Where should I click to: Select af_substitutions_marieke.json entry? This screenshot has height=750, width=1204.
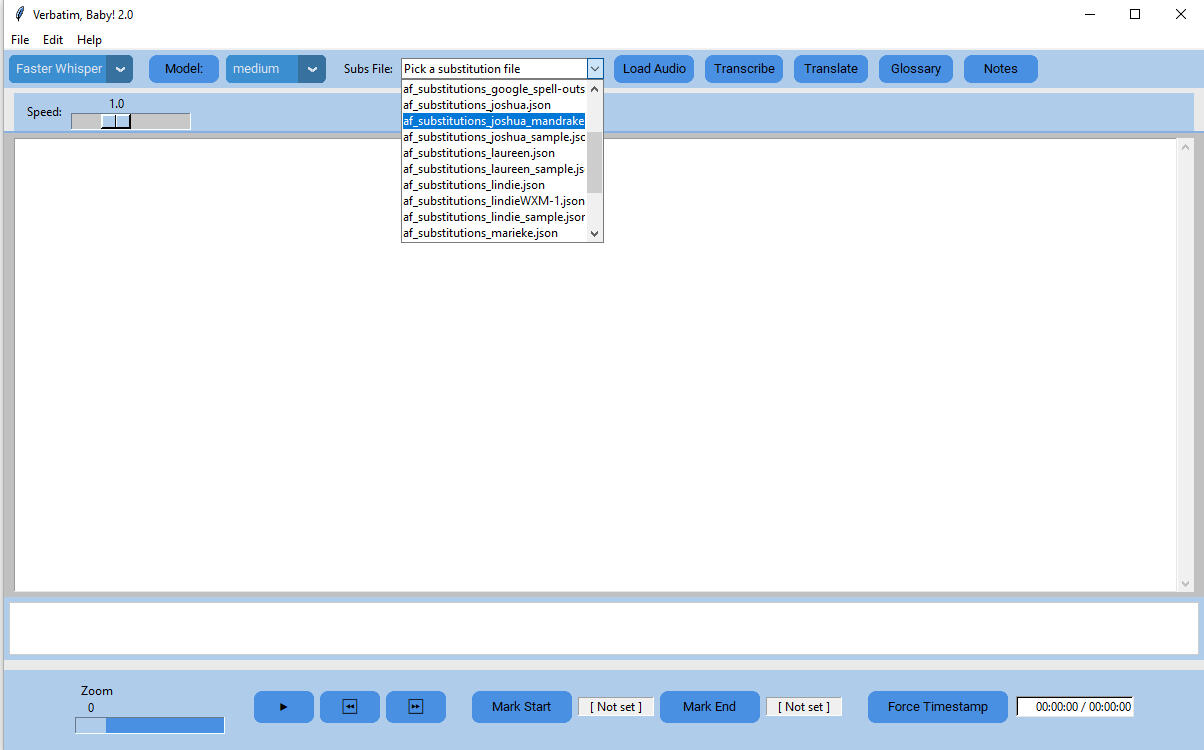point(480,233)
